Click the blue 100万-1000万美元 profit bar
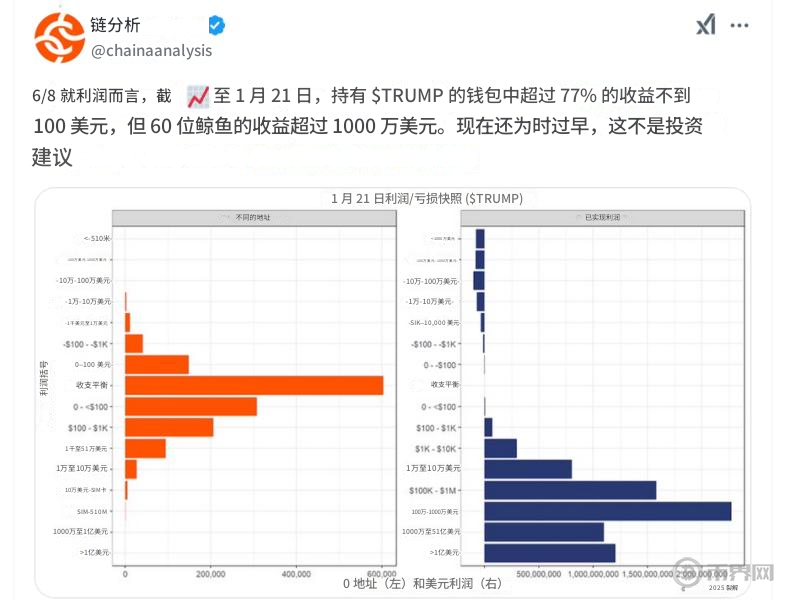This screenshot has height=600, width=785. click(x=608, y=511)
